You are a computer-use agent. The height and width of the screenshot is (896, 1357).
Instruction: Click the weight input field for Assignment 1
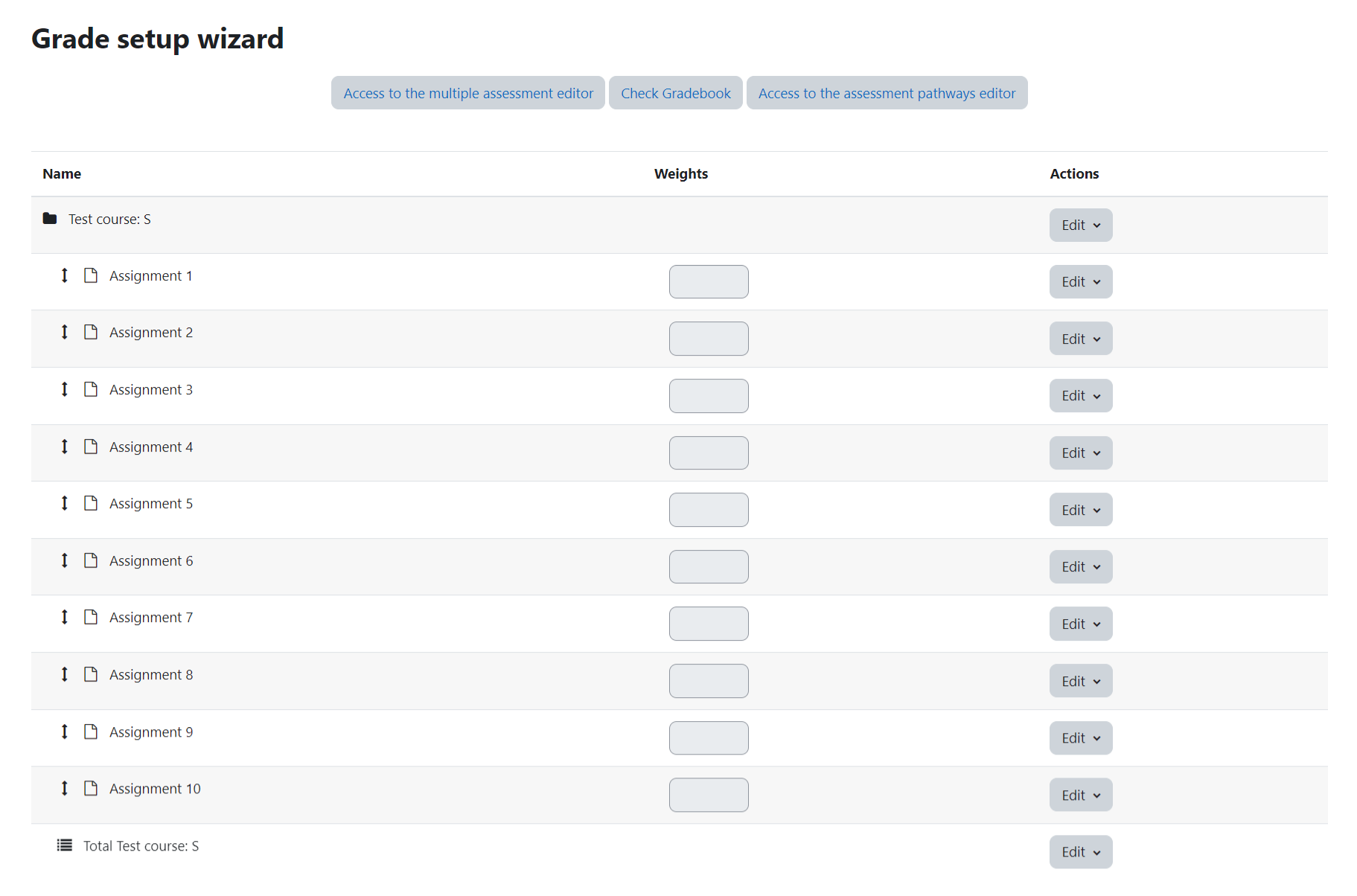[709, 282]
